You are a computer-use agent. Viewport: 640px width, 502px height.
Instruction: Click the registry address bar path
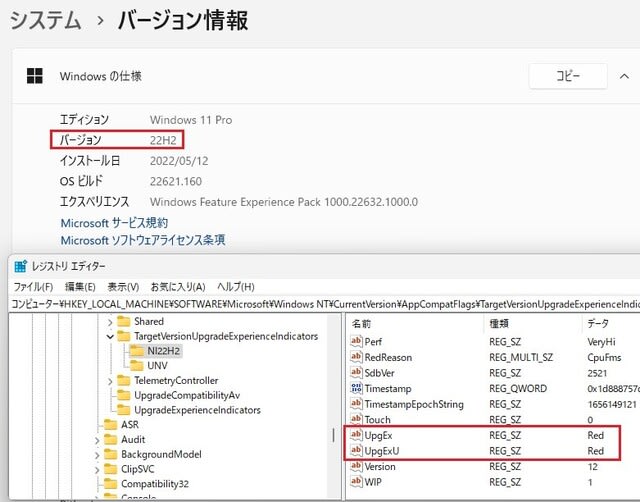[324, 304]
